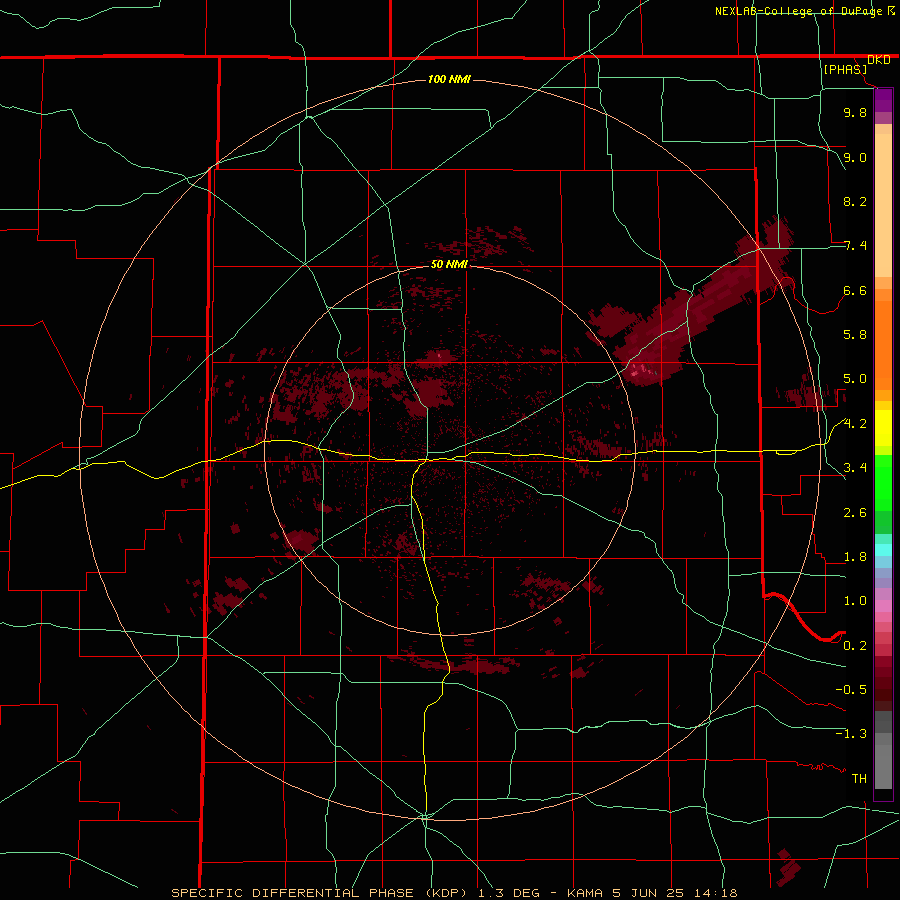The height and width of the screenshot is (900, 900).
Task: Pick the bright green swatch on the scale
Action: [x=883, y=482]
